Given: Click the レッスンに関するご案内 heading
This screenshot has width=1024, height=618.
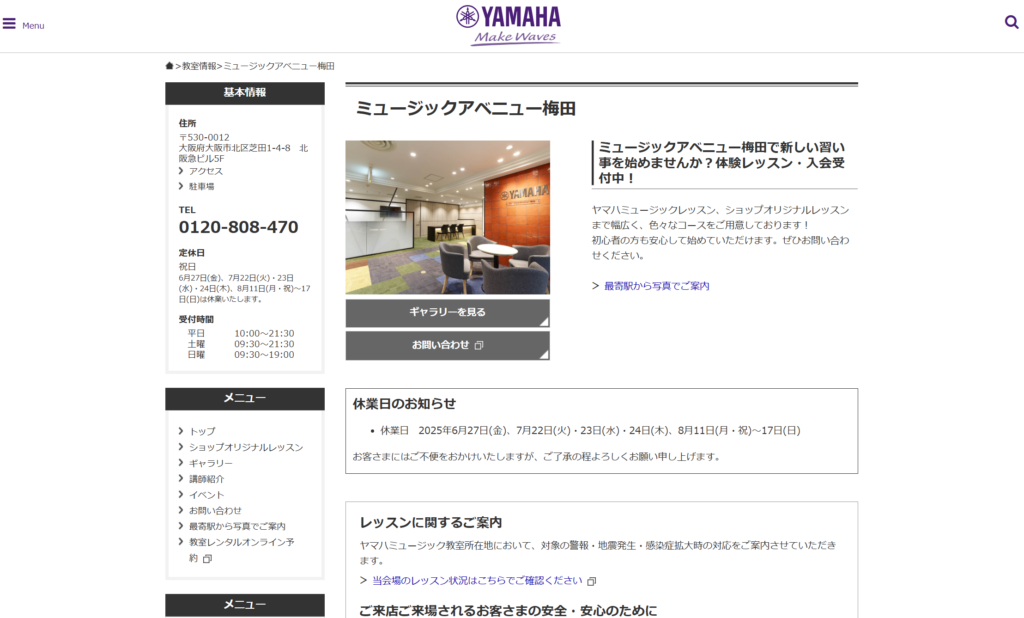Looking at the screenshot, I should pyautogui.click(x=430, y=523).
